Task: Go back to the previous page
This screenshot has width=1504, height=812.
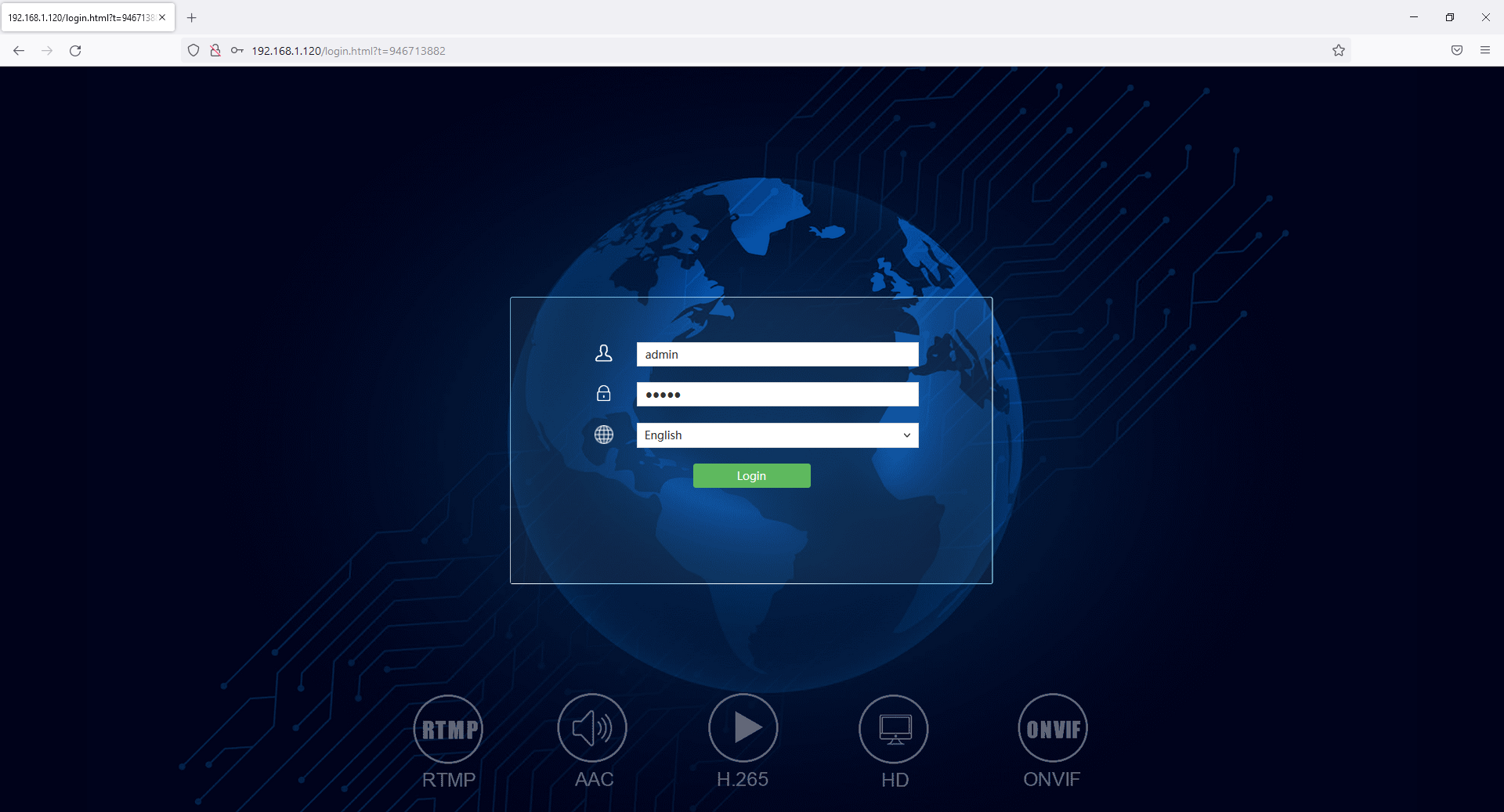Action: click(19, 51)
